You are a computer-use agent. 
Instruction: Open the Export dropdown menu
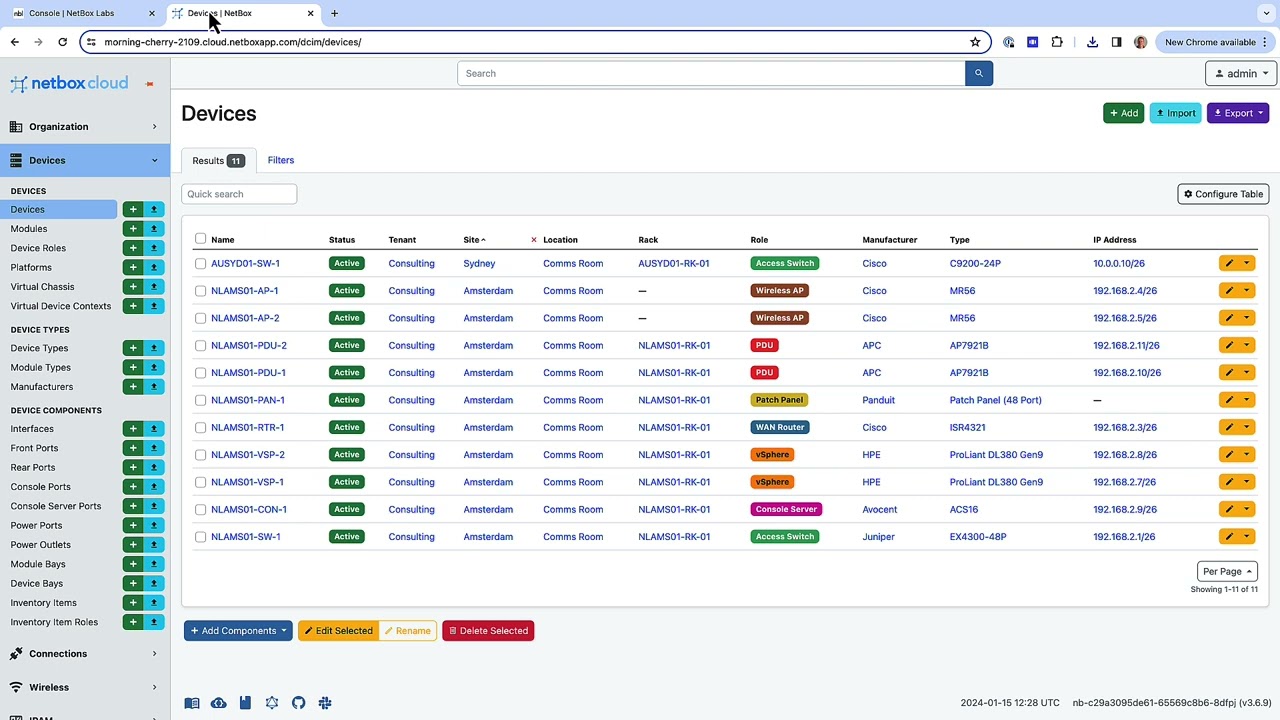pos(1238,113)
